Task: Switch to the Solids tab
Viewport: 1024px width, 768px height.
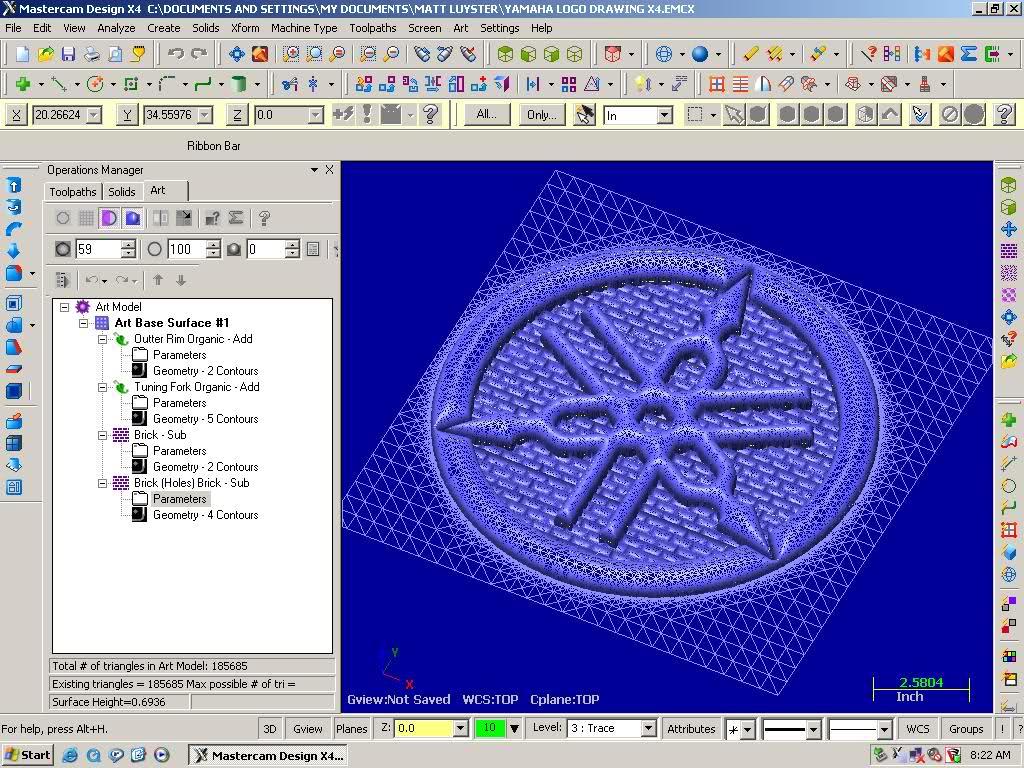Action: pyautogui.click(x=122, y=191)
